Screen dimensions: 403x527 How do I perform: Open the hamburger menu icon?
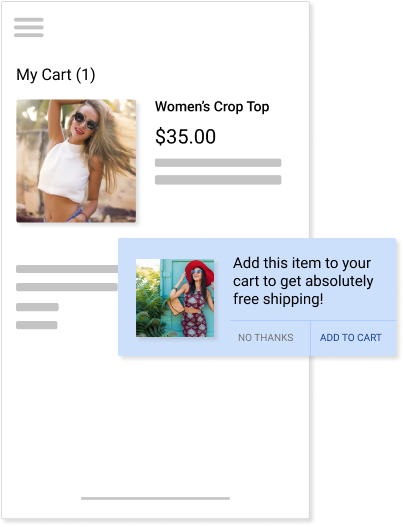[x=29, y=27]
